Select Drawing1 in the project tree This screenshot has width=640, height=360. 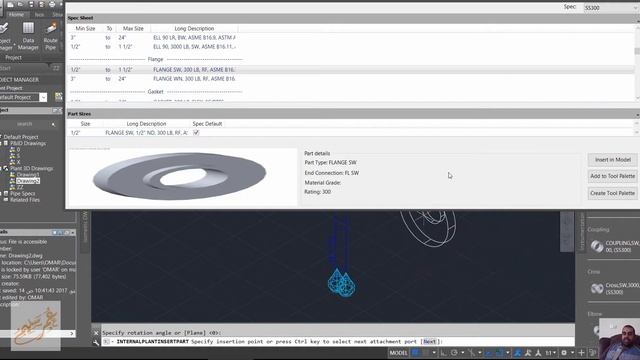point(28,175)
